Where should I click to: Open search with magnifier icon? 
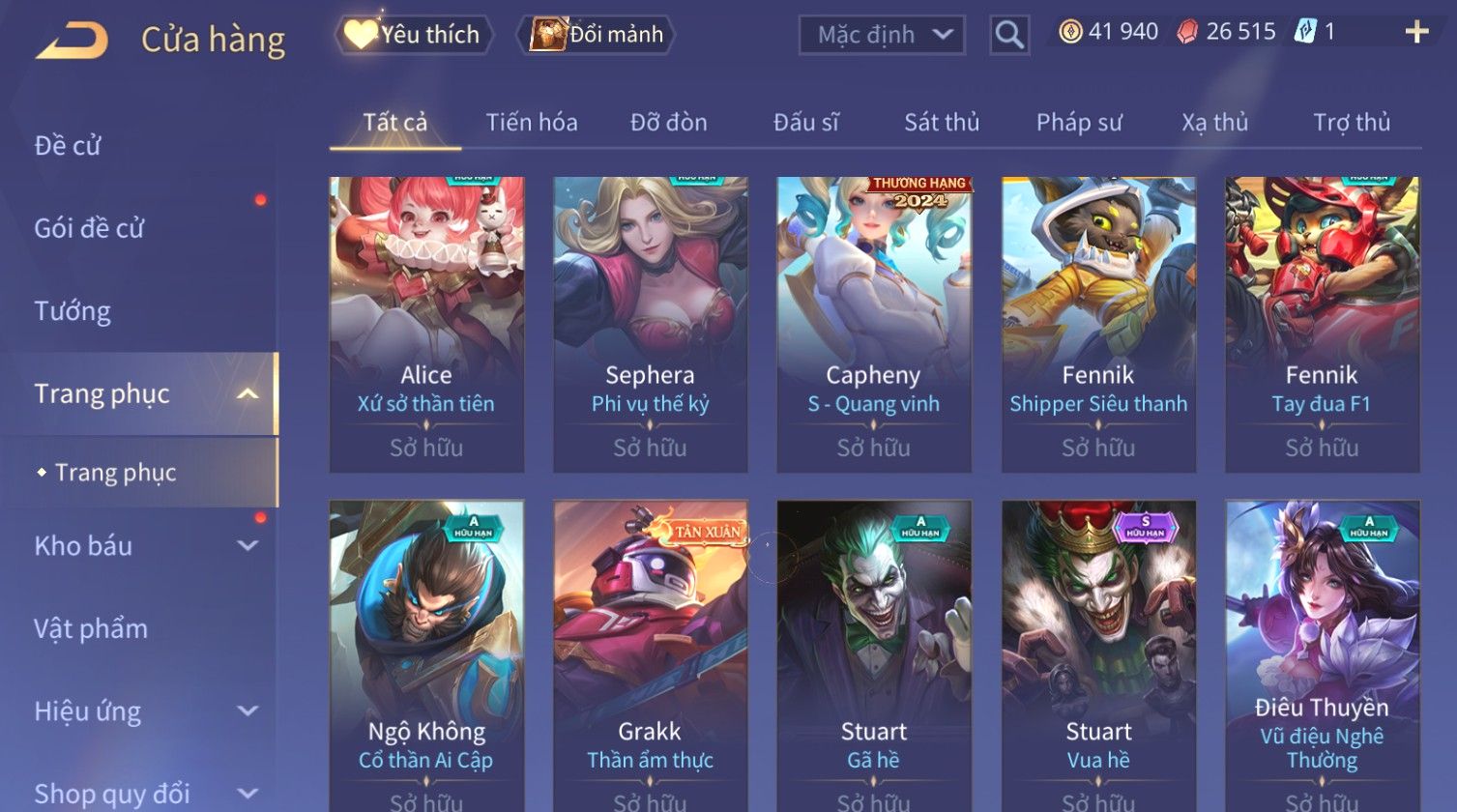point(1009,36)
